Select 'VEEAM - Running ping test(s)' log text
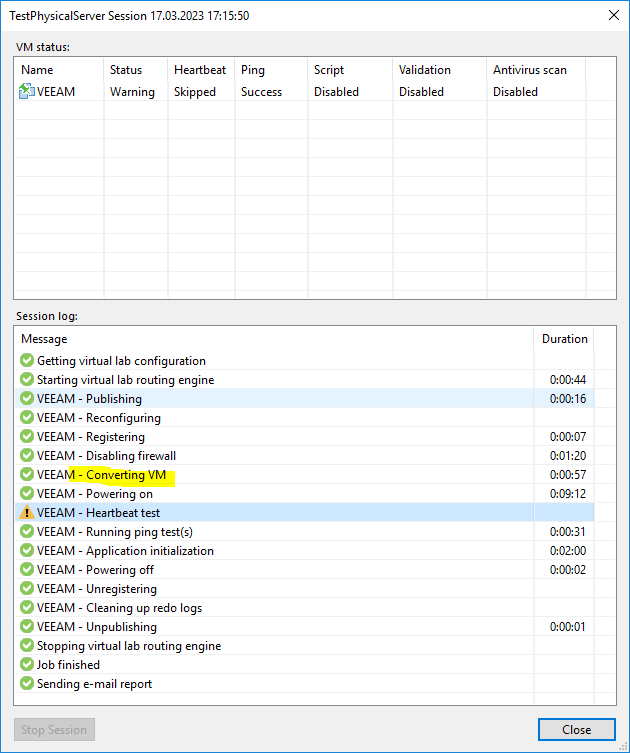The image size is (630, 753). click(115, 532)
